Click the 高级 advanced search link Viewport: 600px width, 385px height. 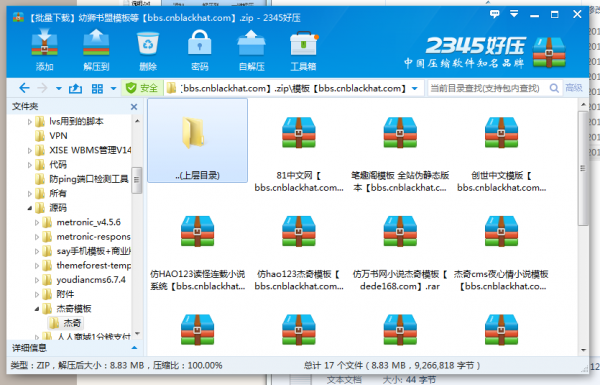coord(574,88)
